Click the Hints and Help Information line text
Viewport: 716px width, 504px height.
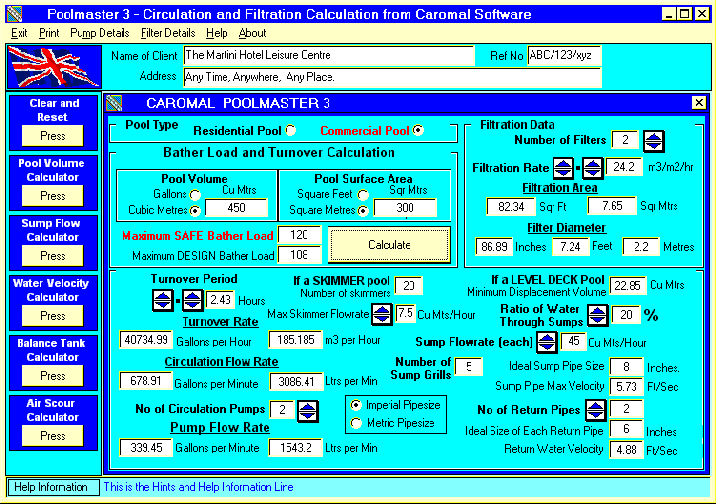point(199,487)
